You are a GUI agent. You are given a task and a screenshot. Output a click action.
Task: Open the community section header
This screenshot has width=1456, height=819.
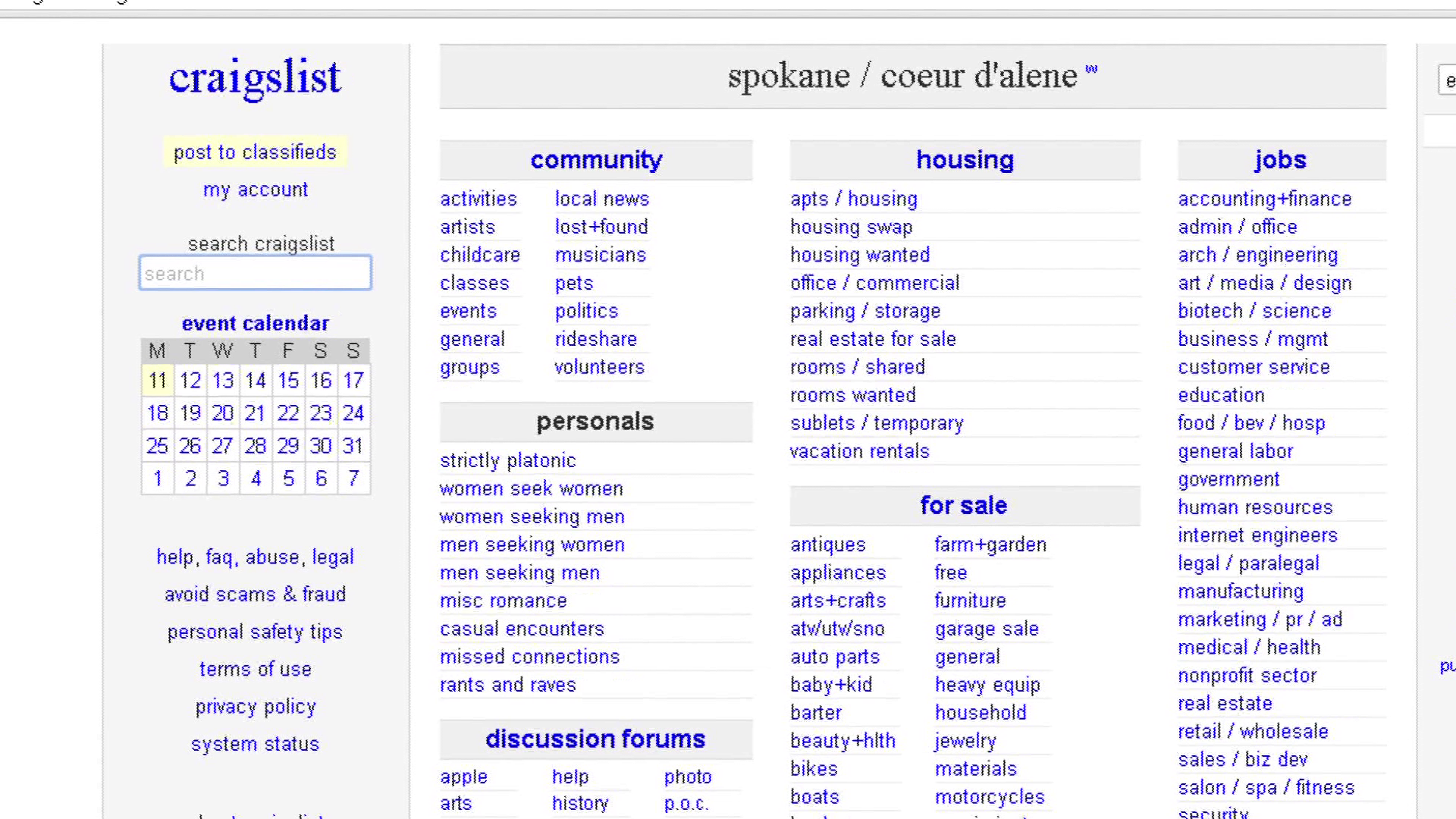click(x=596, y=159)
